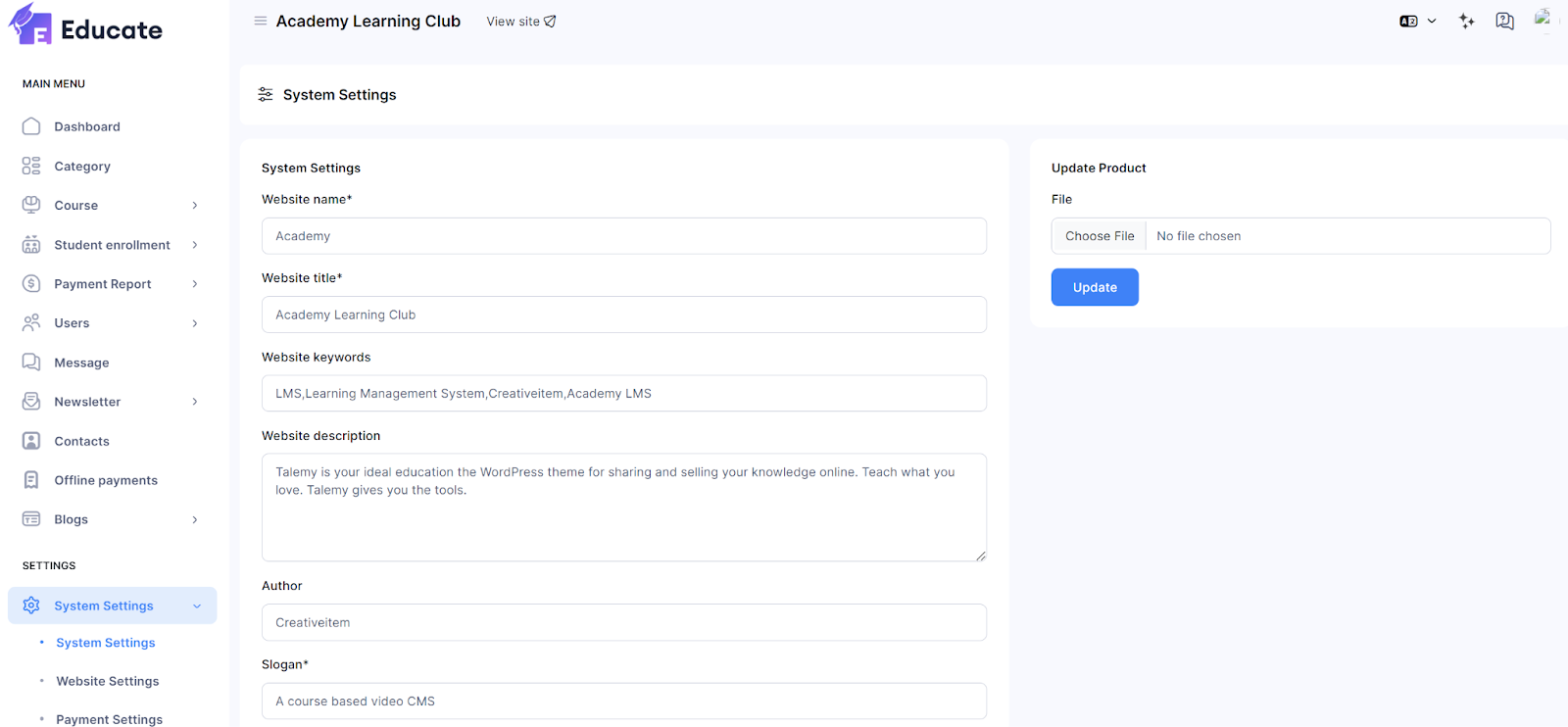Open Dashboard from the main menu

[x=87, y=126]
